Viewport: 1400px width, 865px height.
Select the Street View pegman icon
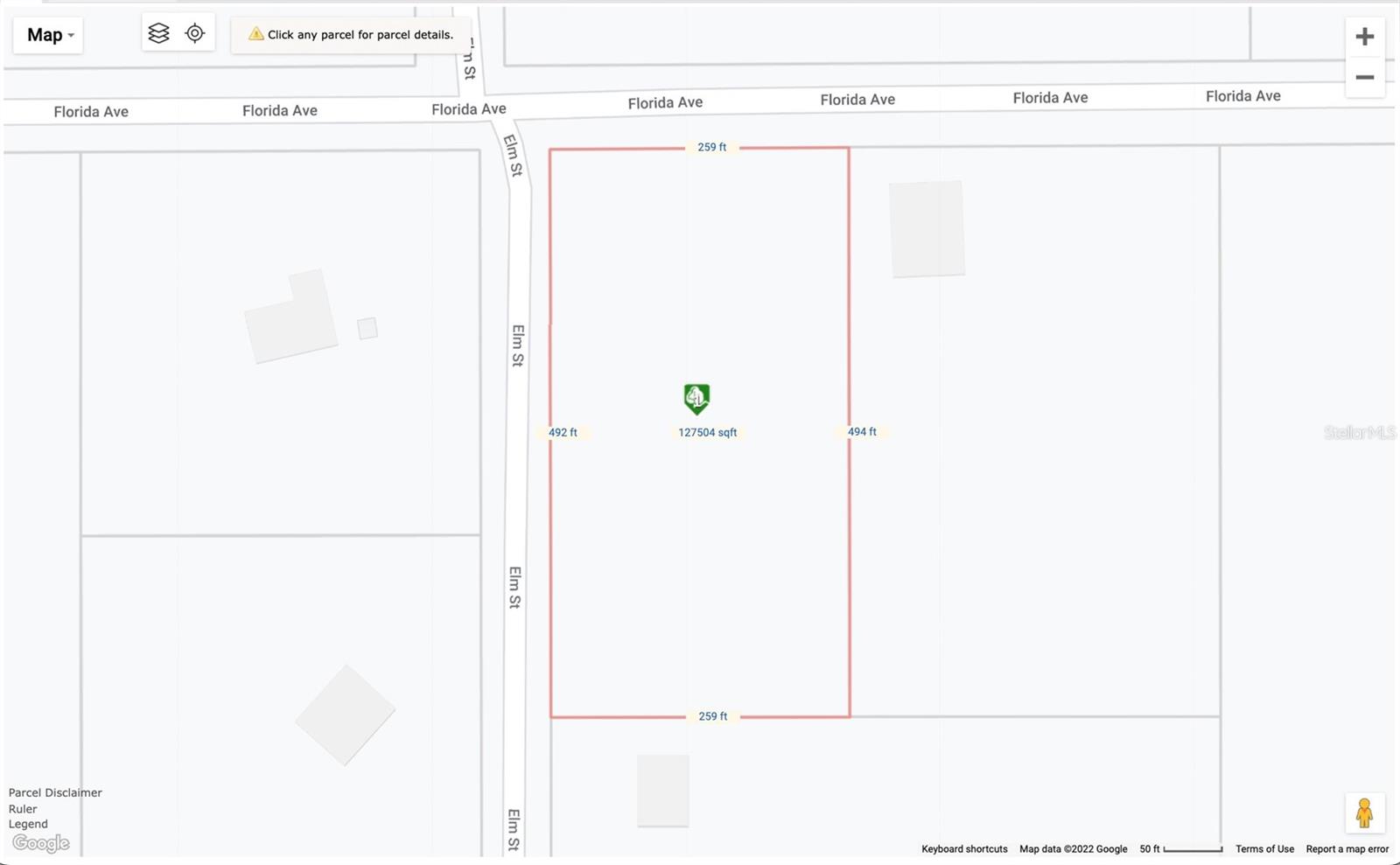pyautogui.click(x=1364, y=813)
